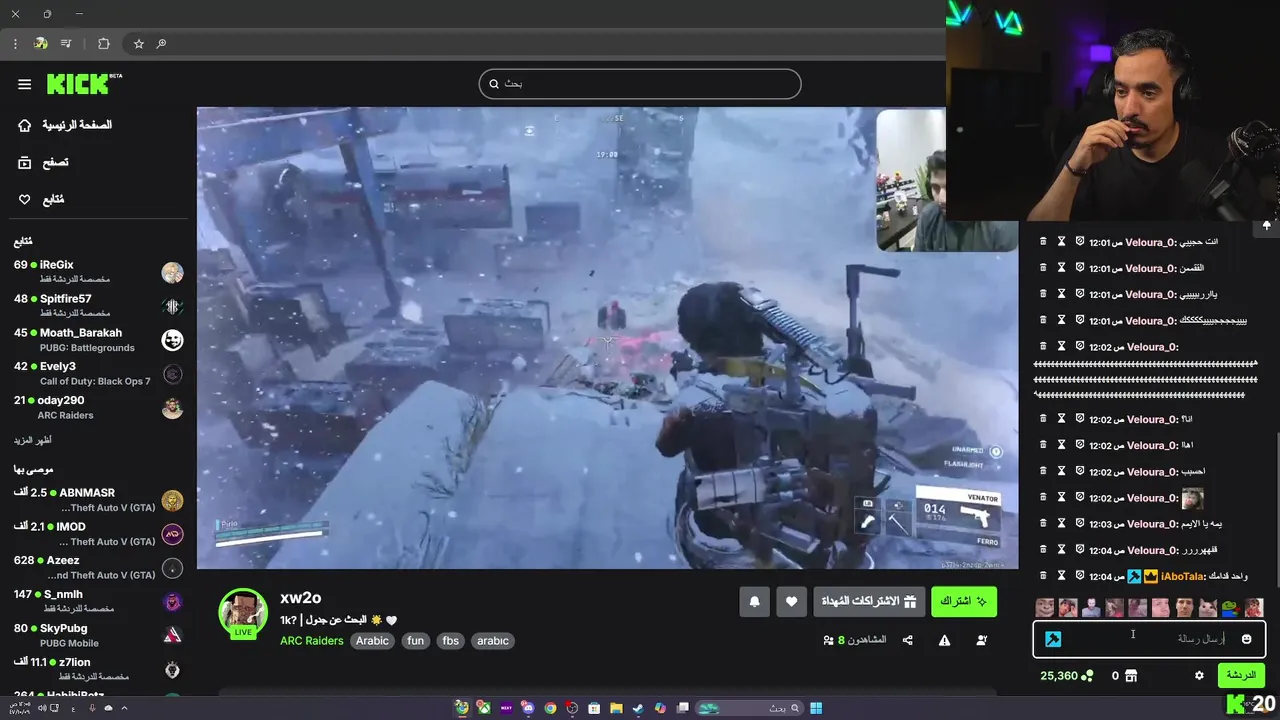Click iAboTala username in chat
The height and width of the screenshot is (720, 1280).
tap(1182, 576)
